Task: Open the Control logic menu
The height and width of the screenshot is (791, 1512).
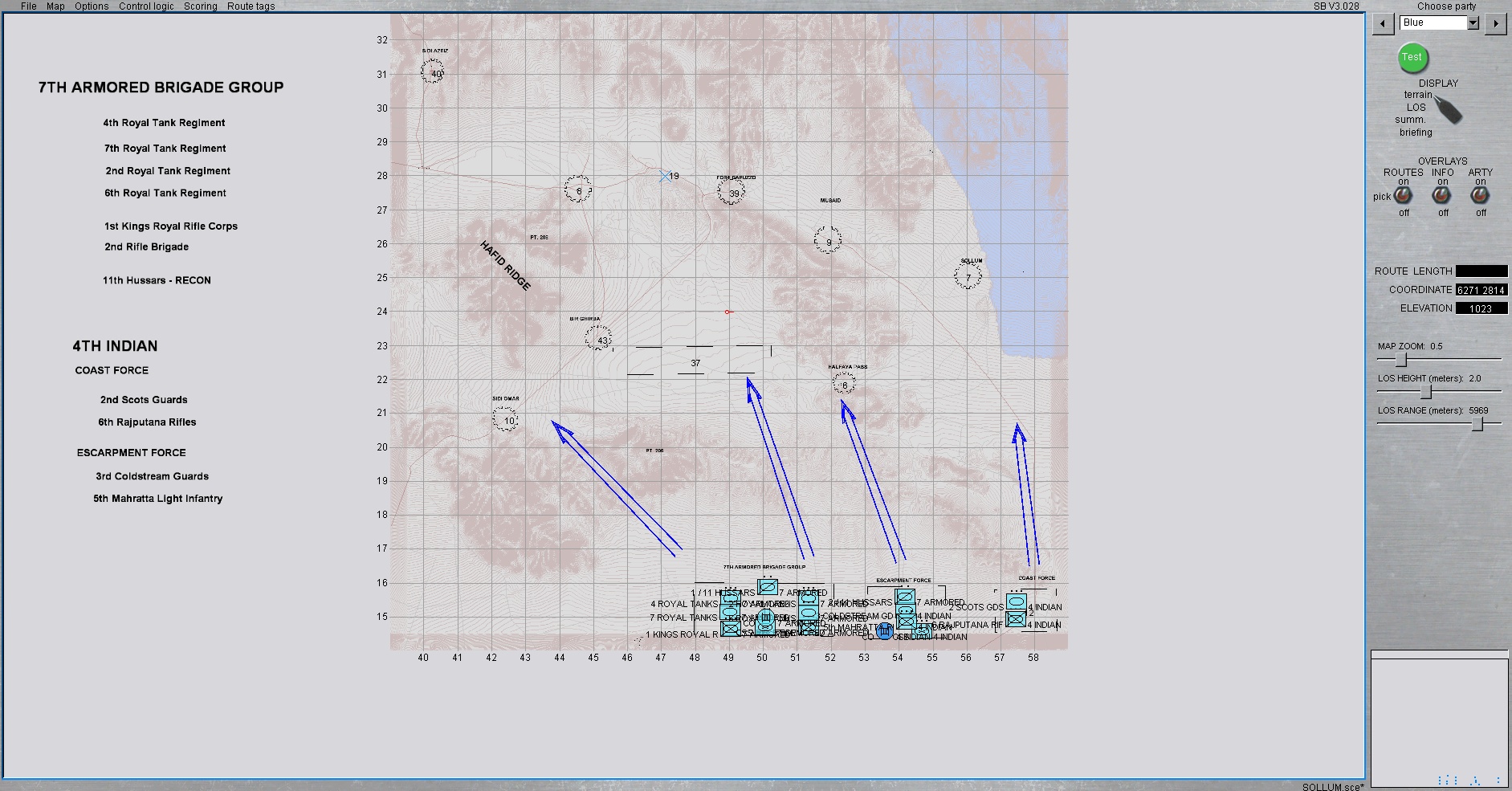Action: [146, 6]
